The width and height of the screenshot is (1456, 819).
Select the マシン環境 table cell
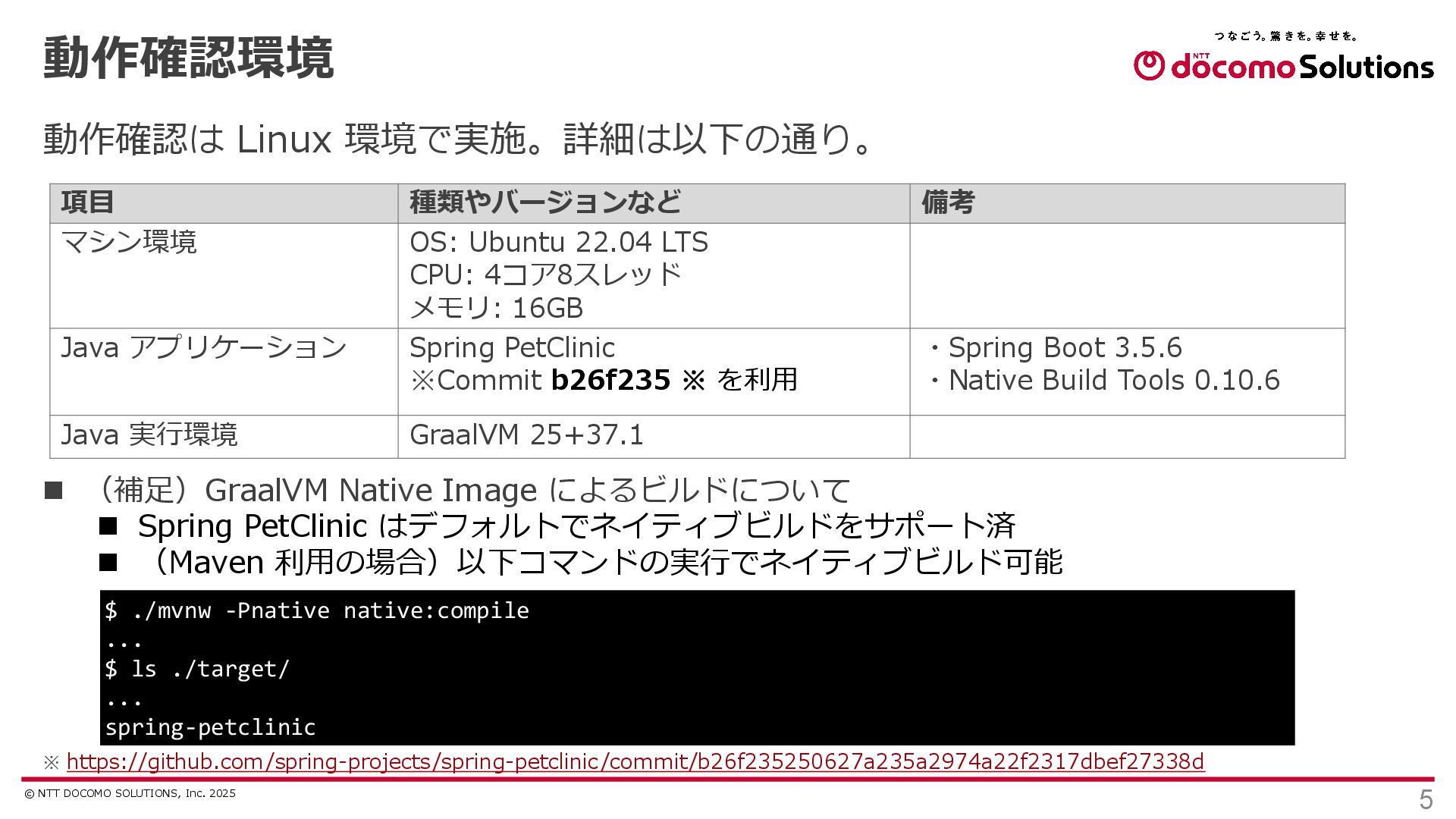(129, 242)
